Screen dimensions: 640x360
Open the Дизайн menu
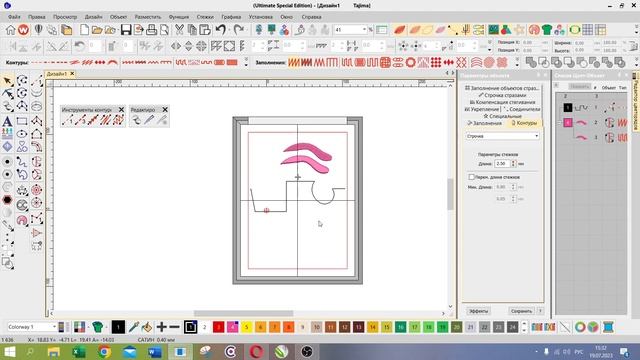(x=93, y=17)
